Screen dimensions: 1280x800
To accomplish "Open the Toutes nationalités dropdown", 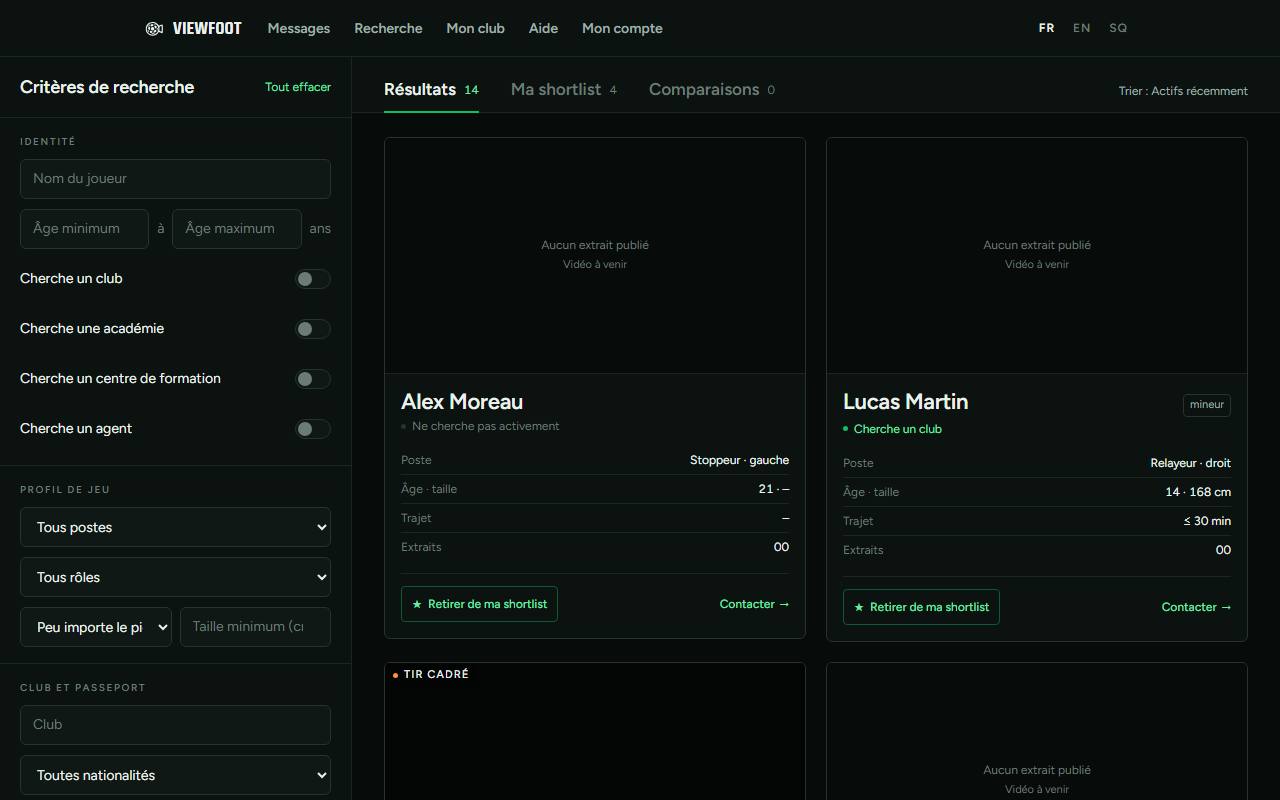I will [175, 775].
